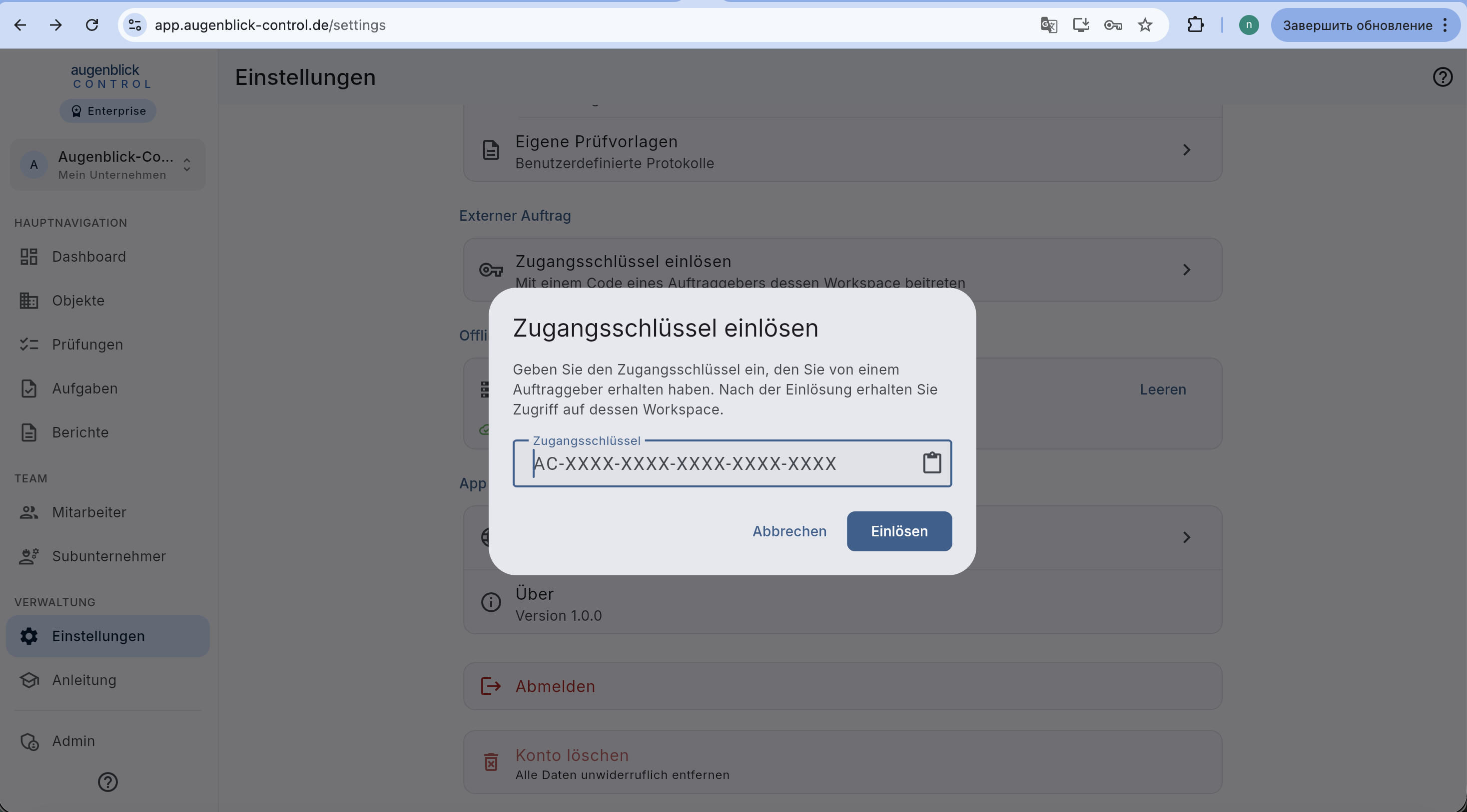Cancel the dialog with Abbrechen
The image size is (1467, 812).
point(789,531)
